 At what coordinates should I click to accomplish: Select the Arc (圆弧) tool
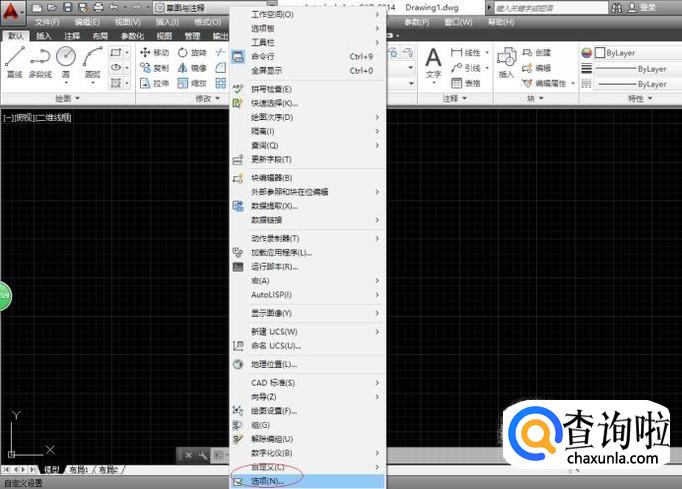(x=93, y=62)
